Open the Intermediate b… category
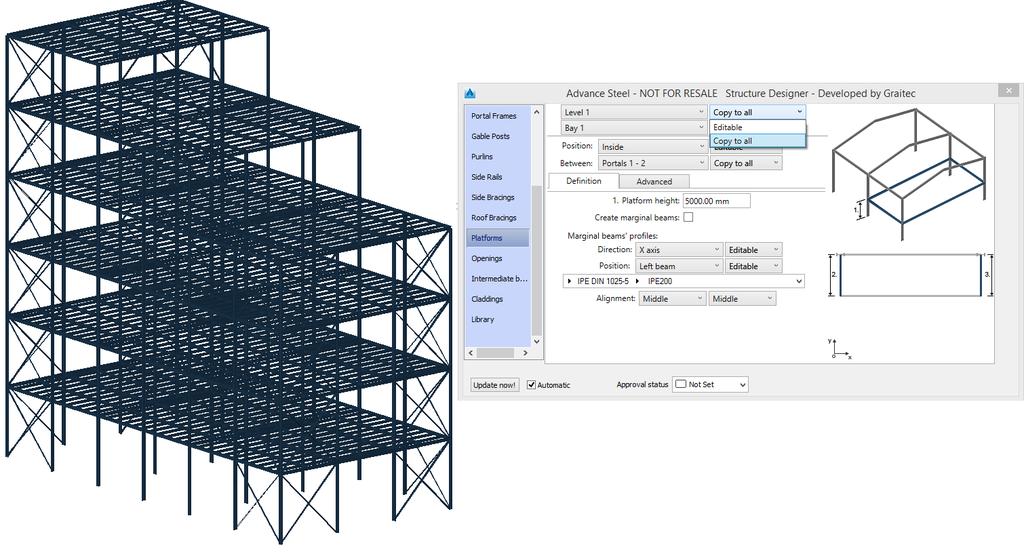This screenshot has width=1024, height=556. point(499,278)
